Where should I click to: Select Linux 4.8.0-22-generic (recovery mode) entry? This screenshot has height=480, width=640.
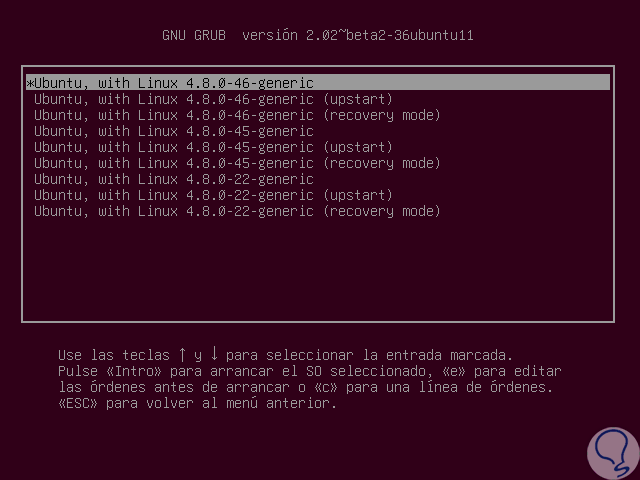tap(237, 211)
